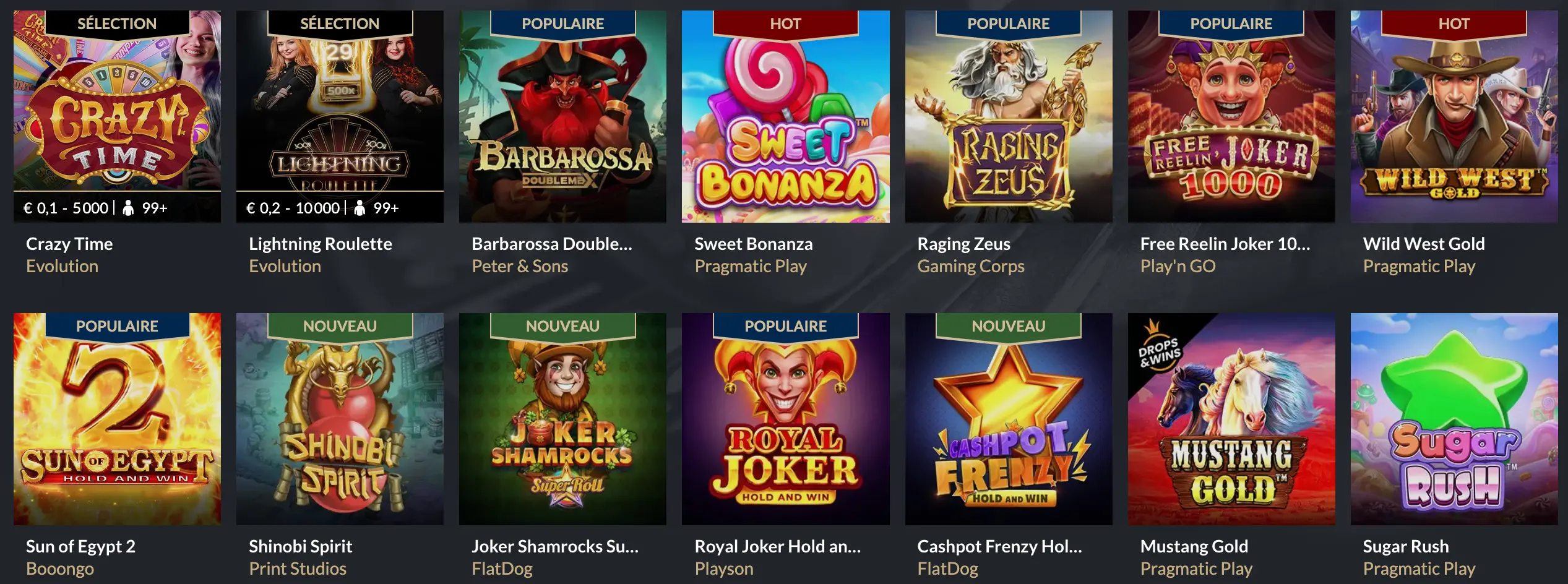The width and height of the screenshot is (1568, 584).
Task: Open Barbarossa DoubleMax pirate thumbnail
Action: pyautogui.click(x=562, y=118)
